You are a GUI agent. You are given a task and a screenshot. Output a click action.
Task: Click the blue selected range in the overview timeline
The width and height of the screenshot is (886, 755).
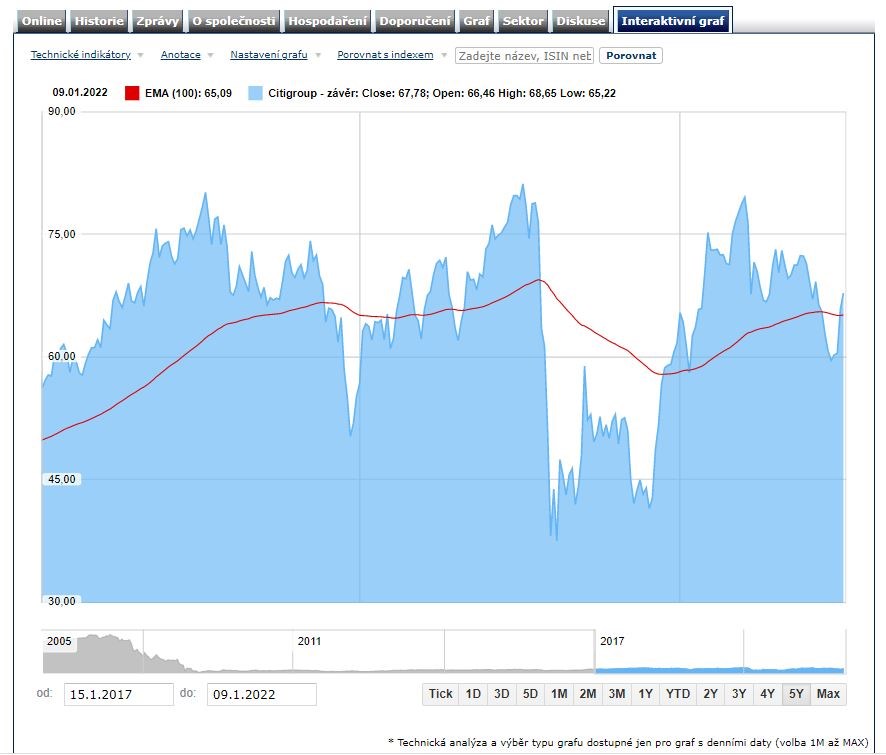[x=719, y=669]
